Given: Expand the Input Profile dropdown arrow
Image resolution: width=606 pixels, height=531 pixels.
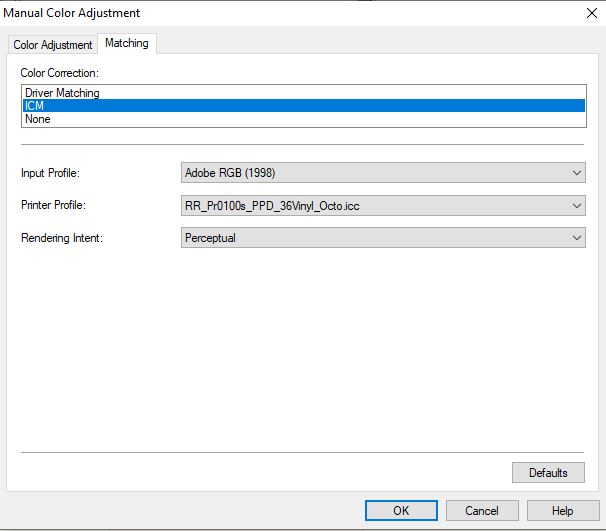Looking at the screenshot, I should click(x=576, y=173).
